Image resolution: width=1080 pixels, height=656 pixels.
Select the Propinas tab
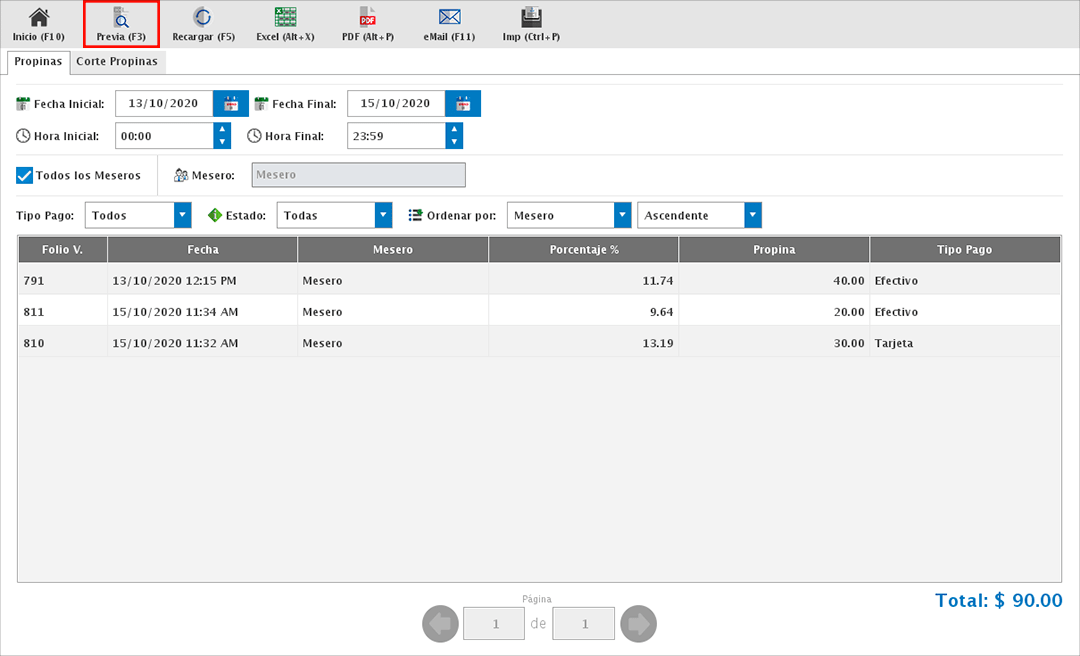click(x=38, y=61)
